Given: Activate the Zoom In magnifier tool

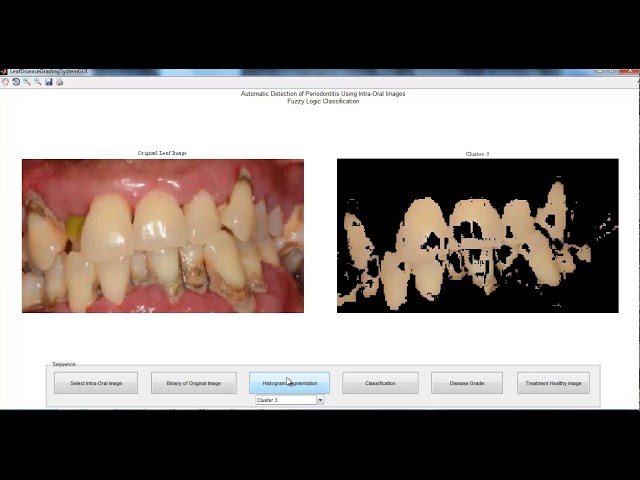Looking at the screenshot, I should click(x=27, y=82).
